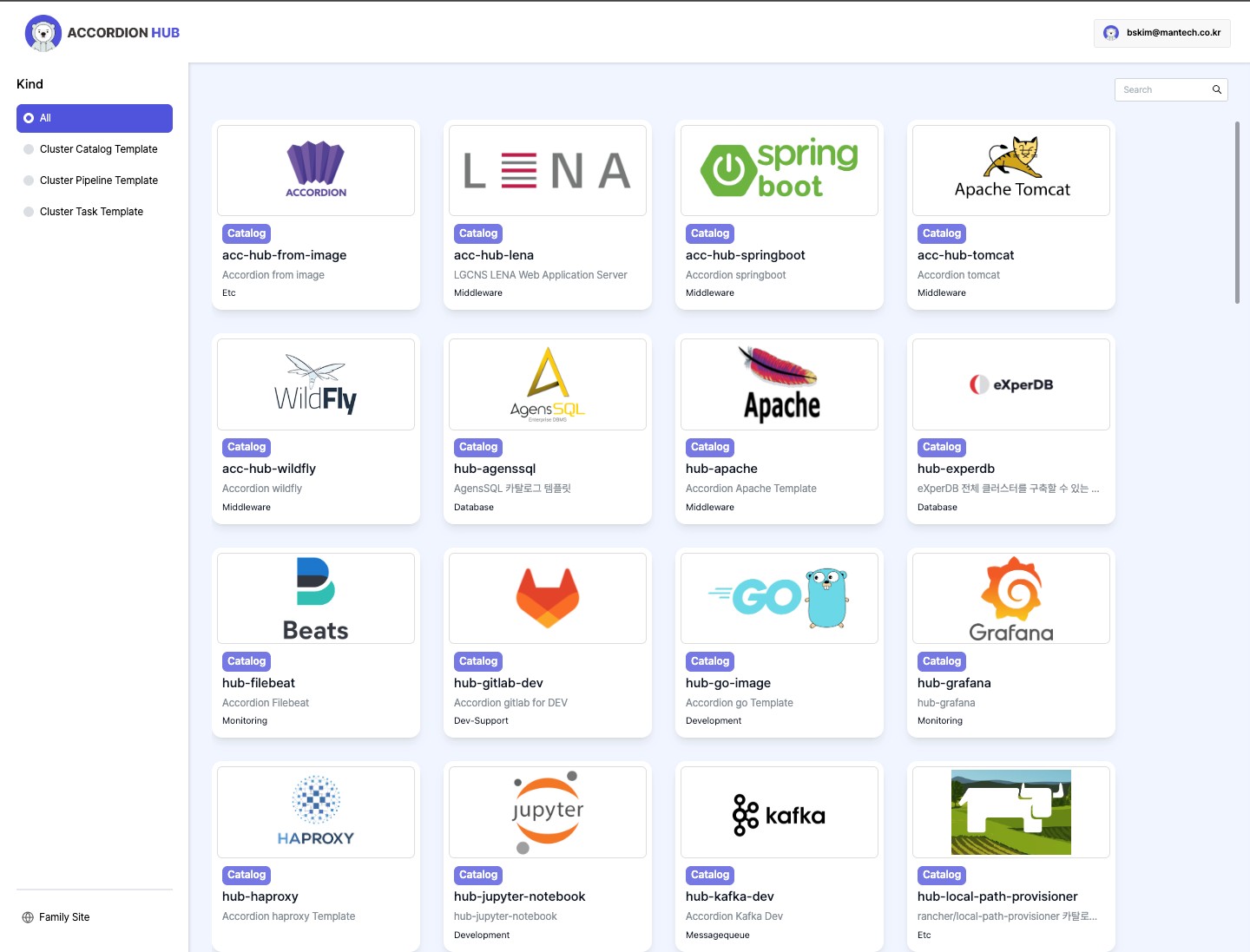Click "LGCNS LENA Web Application Server" description

(541, 275)
